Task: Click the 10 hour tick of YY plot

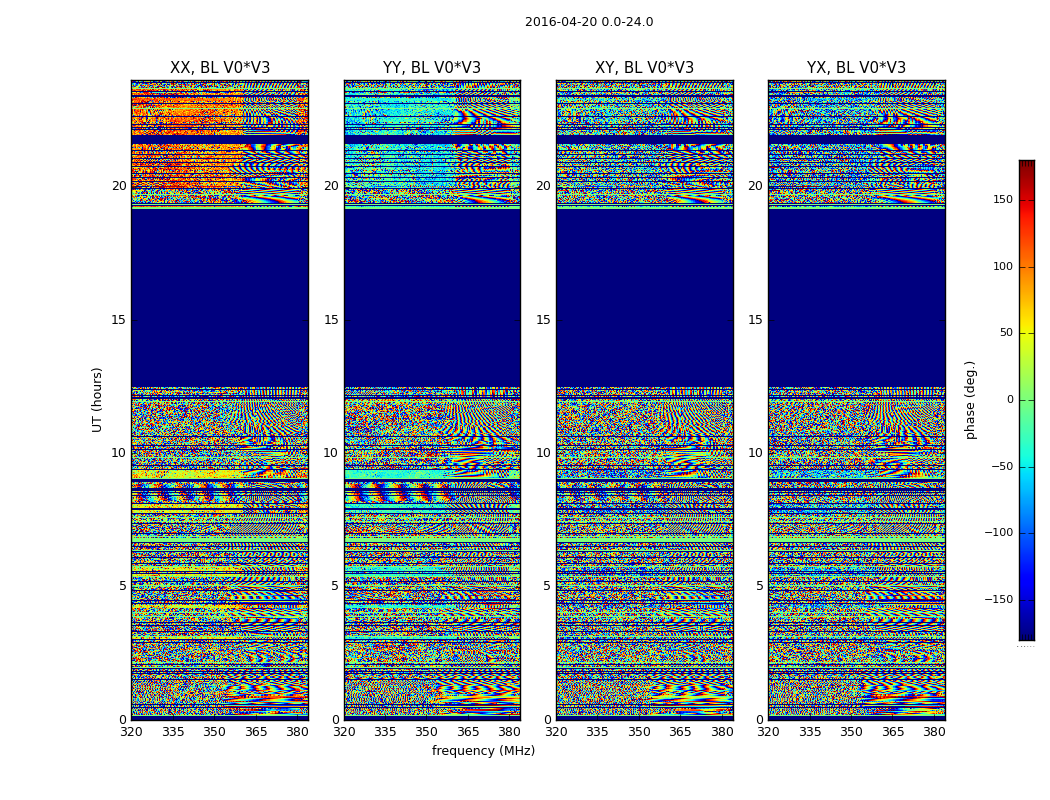Action: click(331, 453)
